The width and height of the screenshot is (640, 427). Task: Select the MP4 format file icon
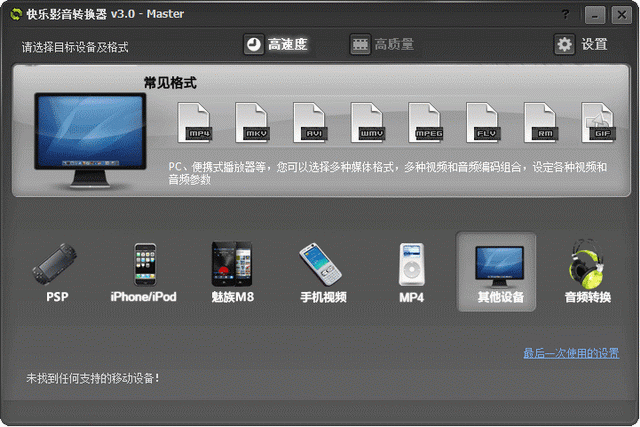[x=196, y=123]
